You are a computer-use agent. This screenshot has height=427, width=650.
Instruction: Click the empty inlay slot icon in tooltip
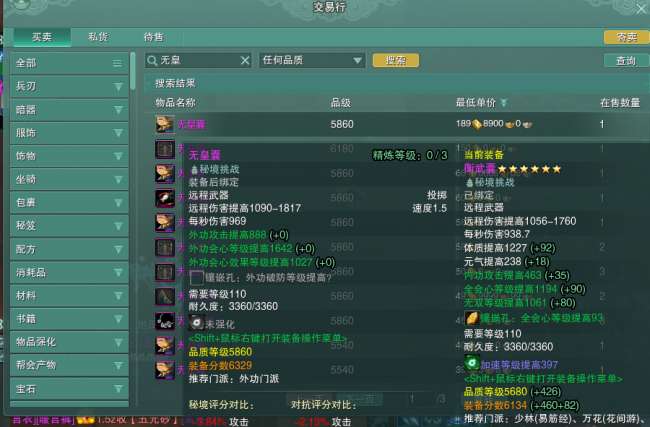click(196, 277)
